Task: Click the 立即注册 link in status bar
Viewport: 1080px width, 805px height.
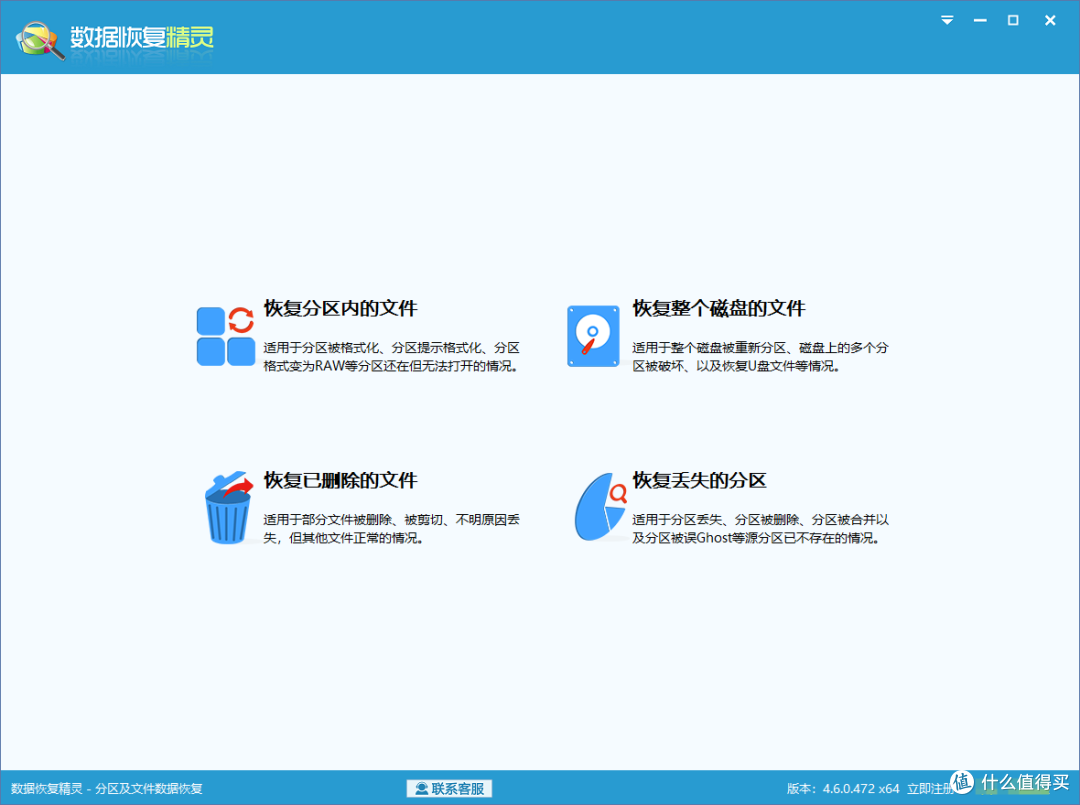Action: (x=930, y=788)
